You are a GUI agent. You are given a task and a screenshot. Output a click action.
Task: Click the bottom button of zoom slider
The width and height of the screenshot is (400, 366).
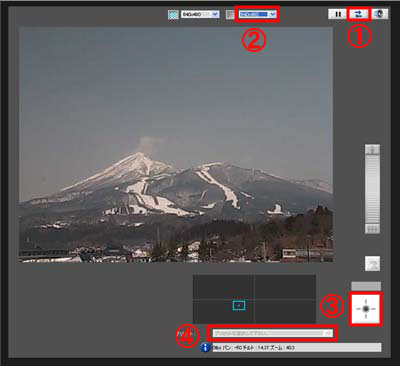(x=372, y=229)
